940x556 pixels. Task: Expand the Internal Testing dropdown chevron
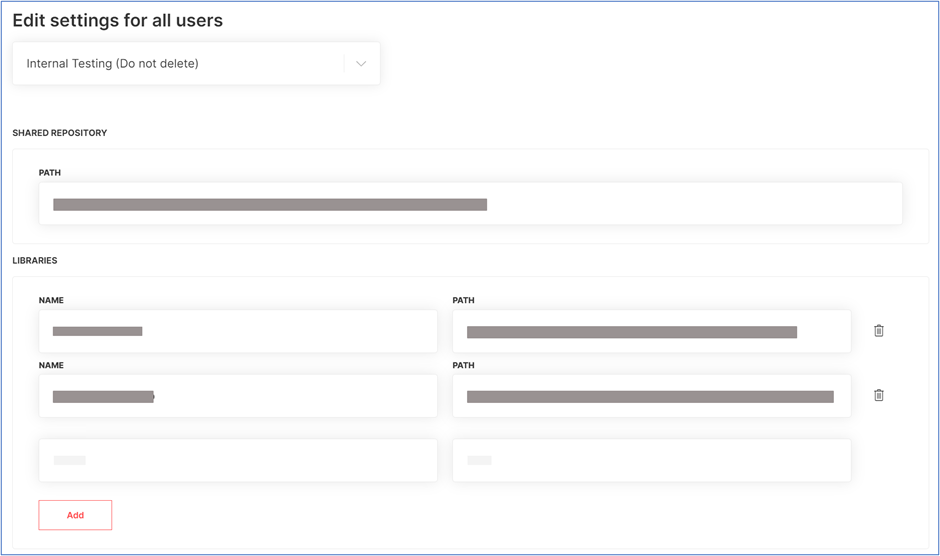pyautogui.click(x=361, y=64)
